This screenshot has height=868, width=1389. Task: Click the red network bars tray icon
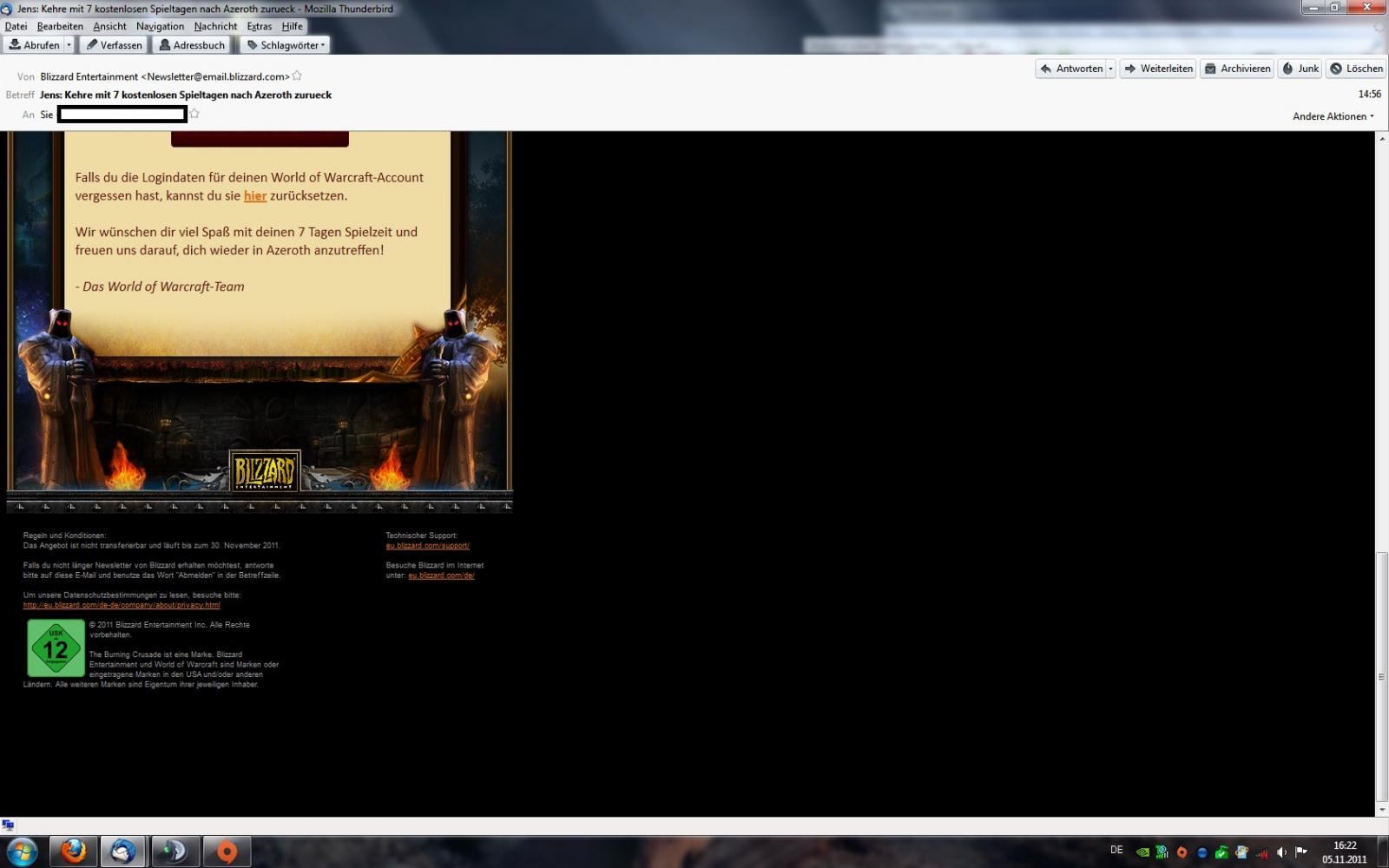[x=1261, y=852]
